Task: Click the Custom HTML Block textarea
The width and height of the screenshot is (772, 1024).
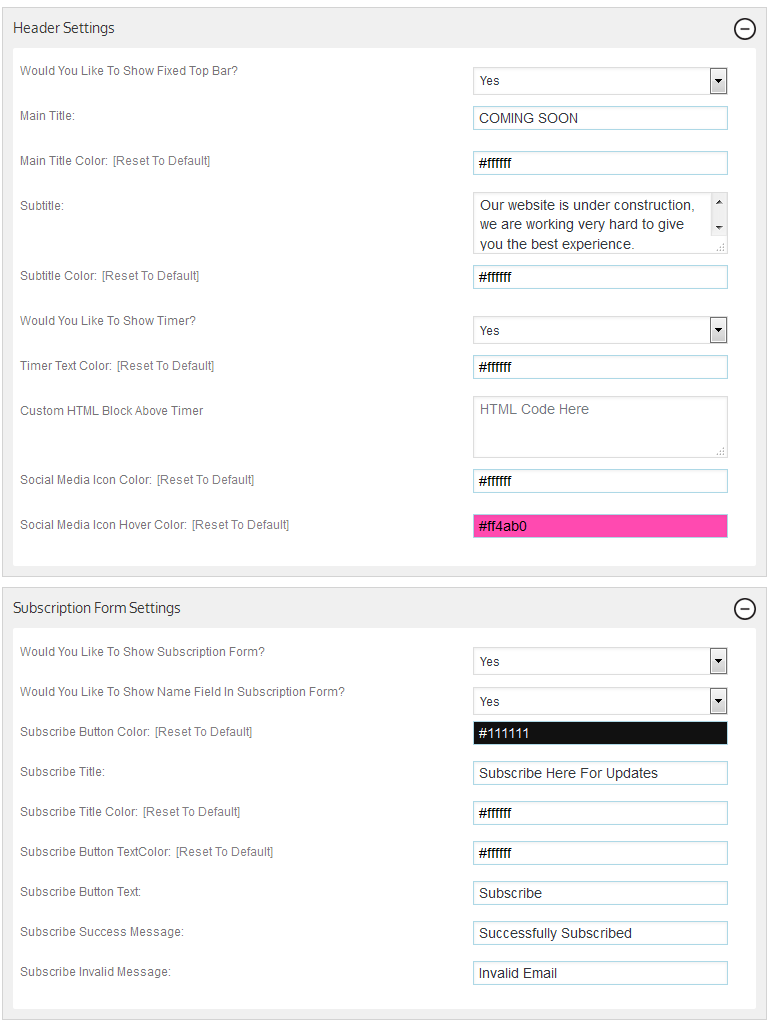Action: click(600, 427)
